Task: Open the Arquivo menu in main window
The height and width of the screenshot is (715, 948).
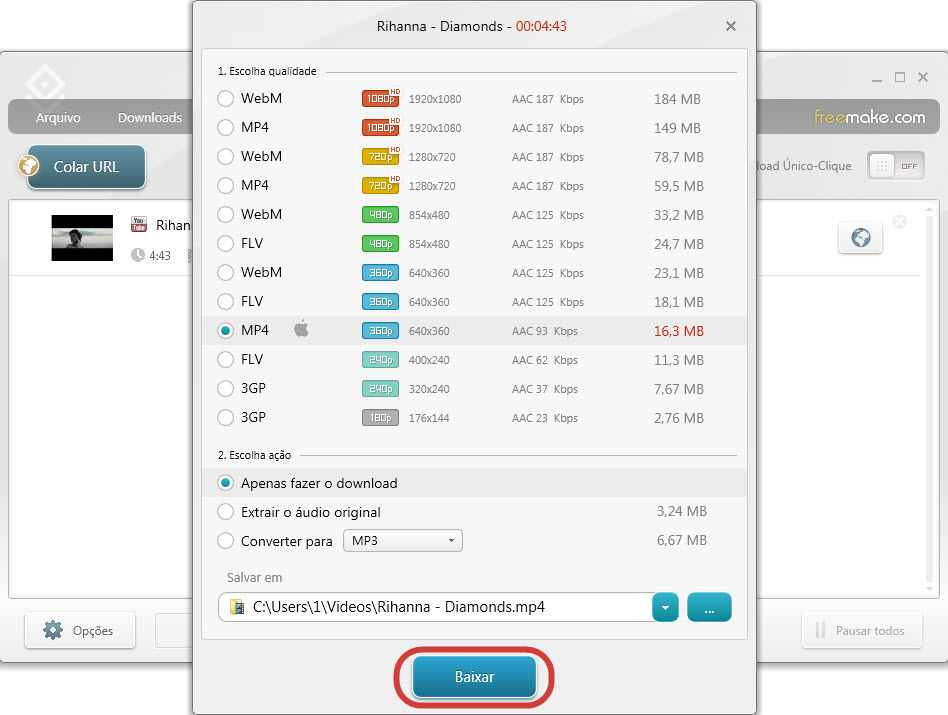Action: click(58, 117)
